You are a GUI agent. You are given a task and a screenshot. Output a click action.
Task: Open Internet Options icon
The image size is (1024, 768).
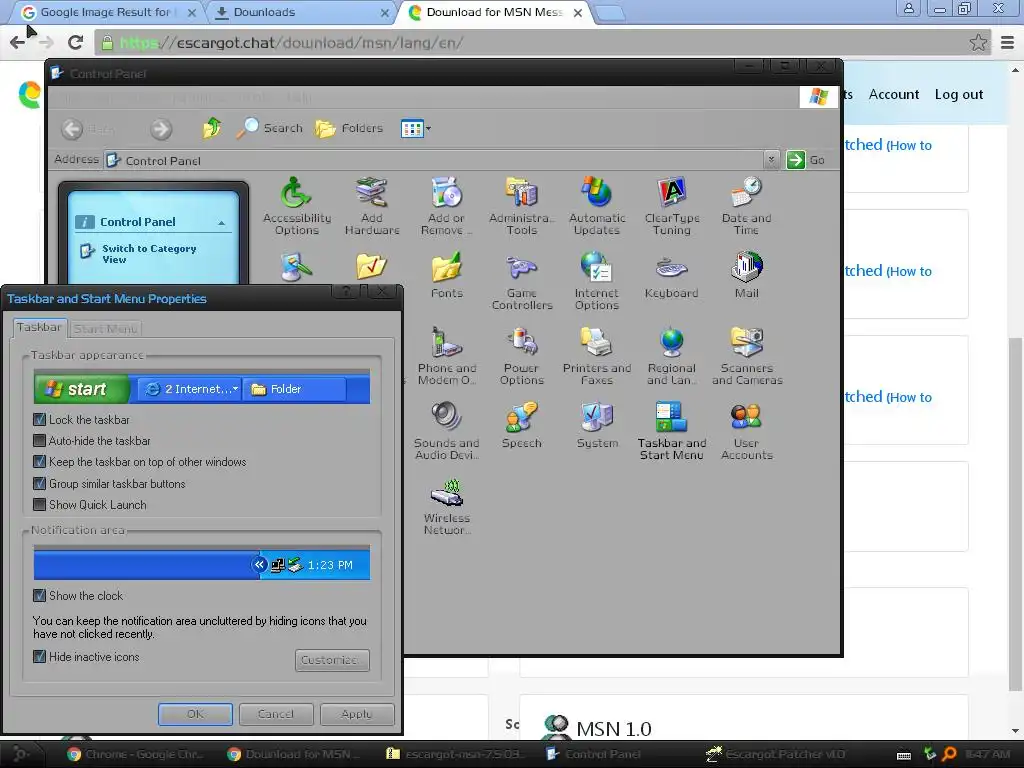click(x=597, y=281)
